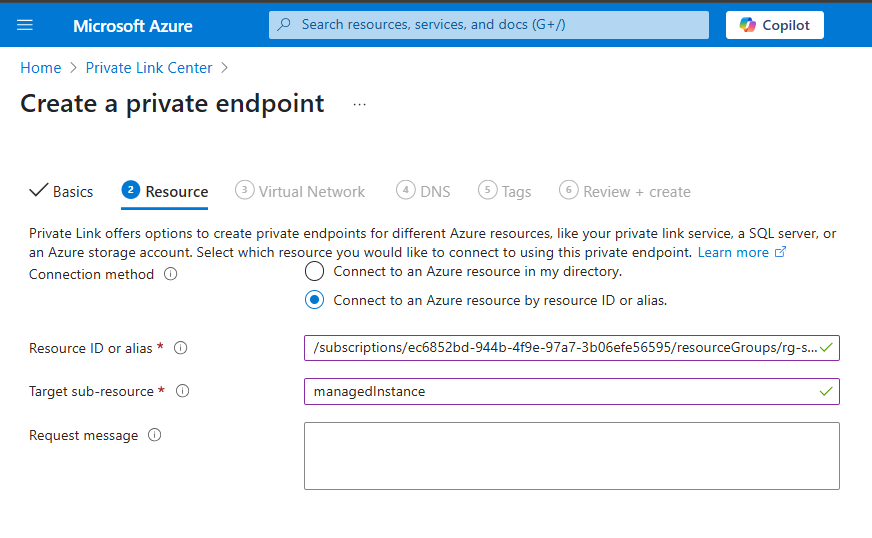Jump to Review + create tab
Viewport: 872px width, 538px height.
[625, 191]
